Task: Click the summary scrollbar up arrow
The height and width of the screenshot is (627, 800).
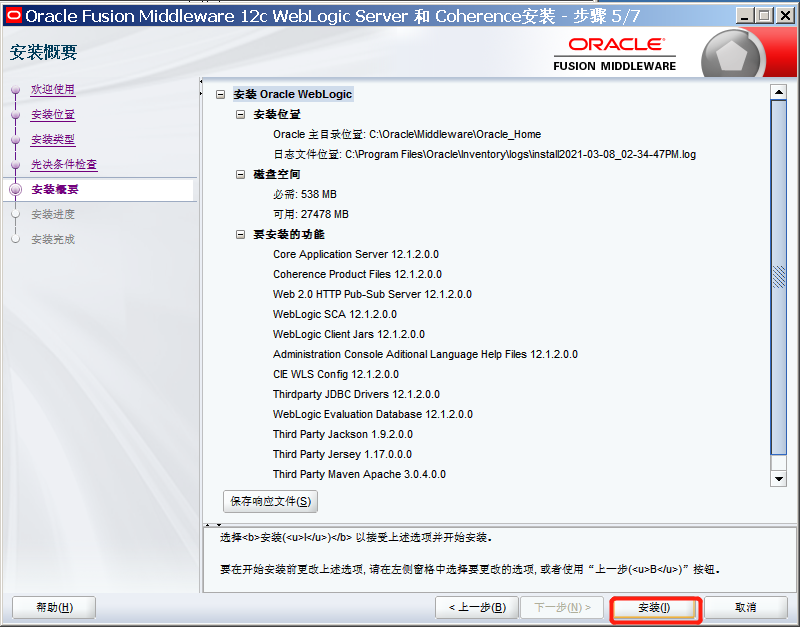Action: (x=779, y=92)
